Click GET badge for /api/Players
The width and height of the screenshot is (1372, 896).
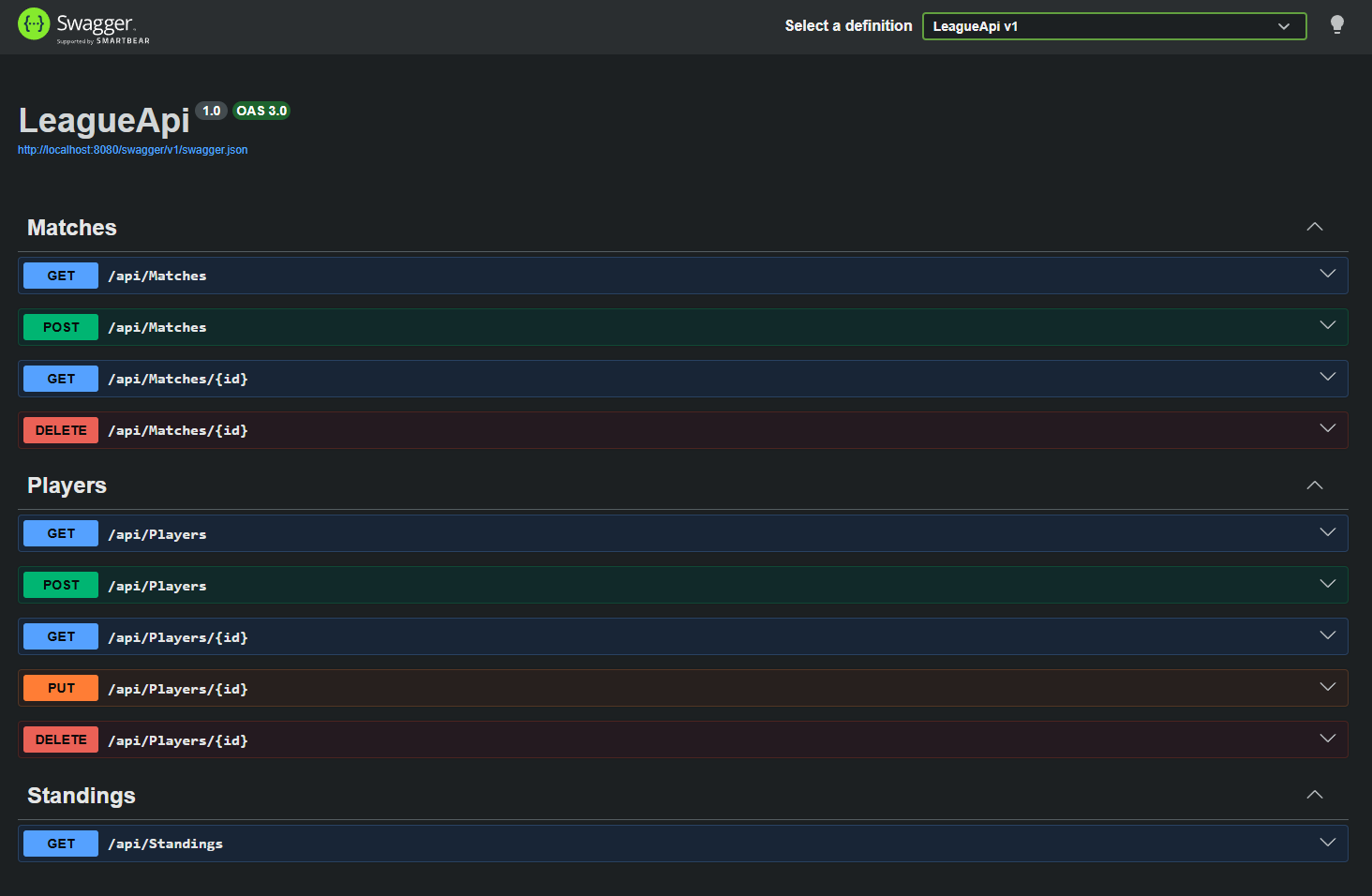pyautogui.click(x=61, y=533)
